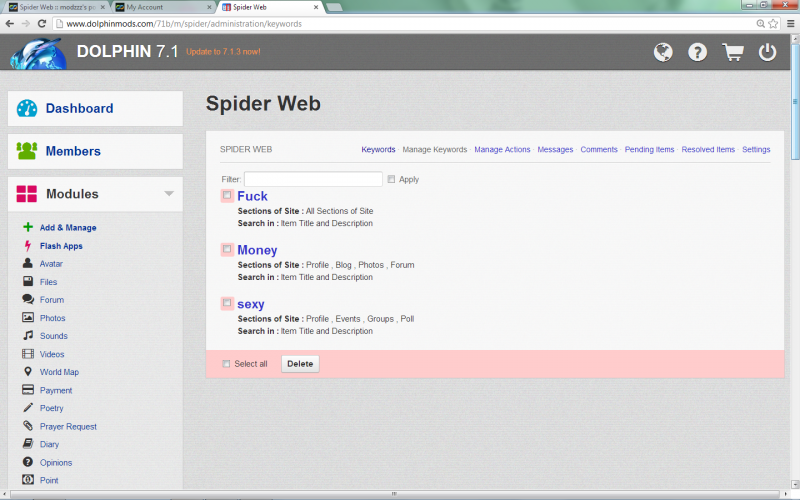Open the help question mark icon
Viewport: 800px width, 500px height.
point(698,52)
